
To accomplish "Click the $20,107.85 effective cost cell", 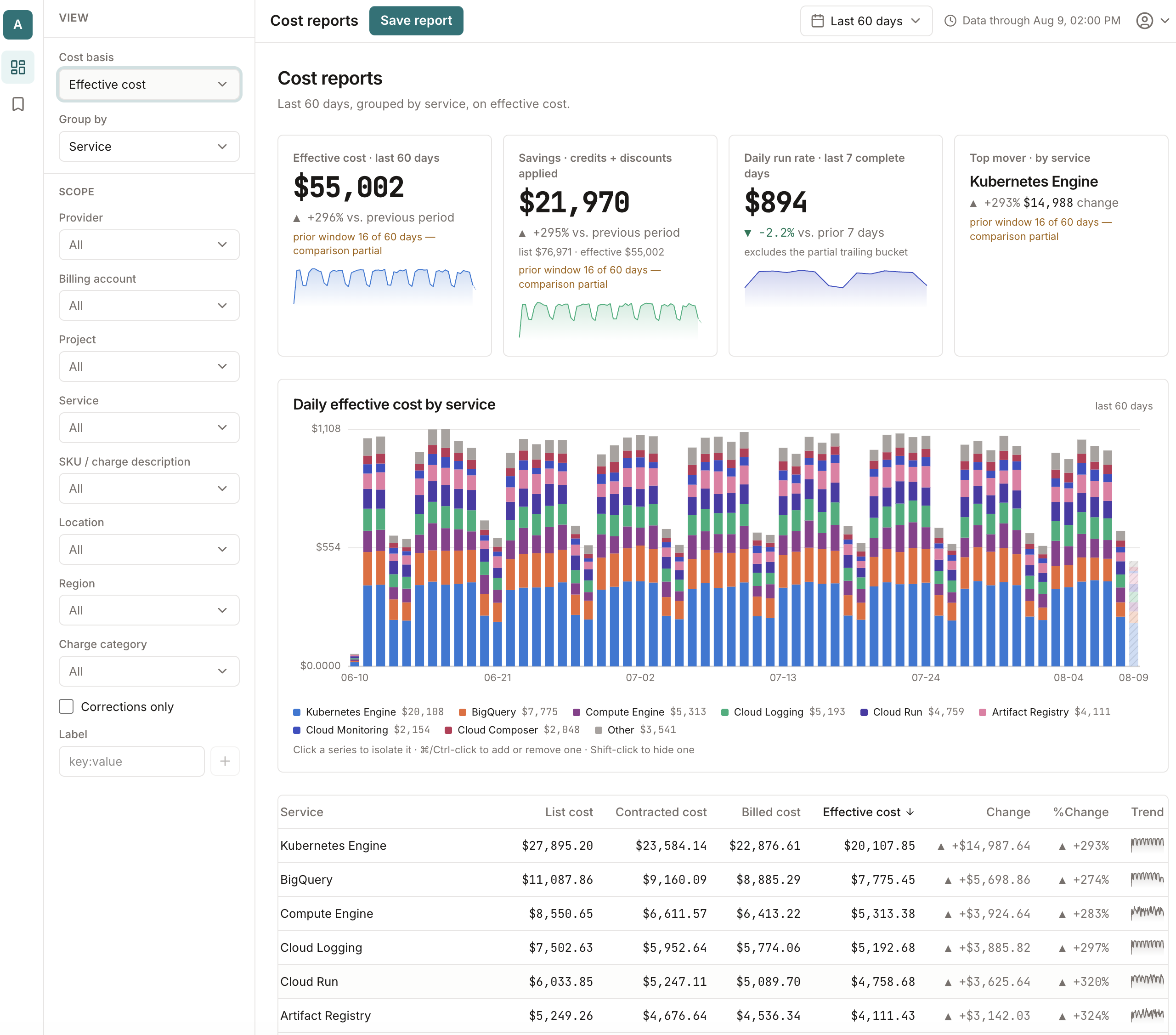I will [879, 845].
